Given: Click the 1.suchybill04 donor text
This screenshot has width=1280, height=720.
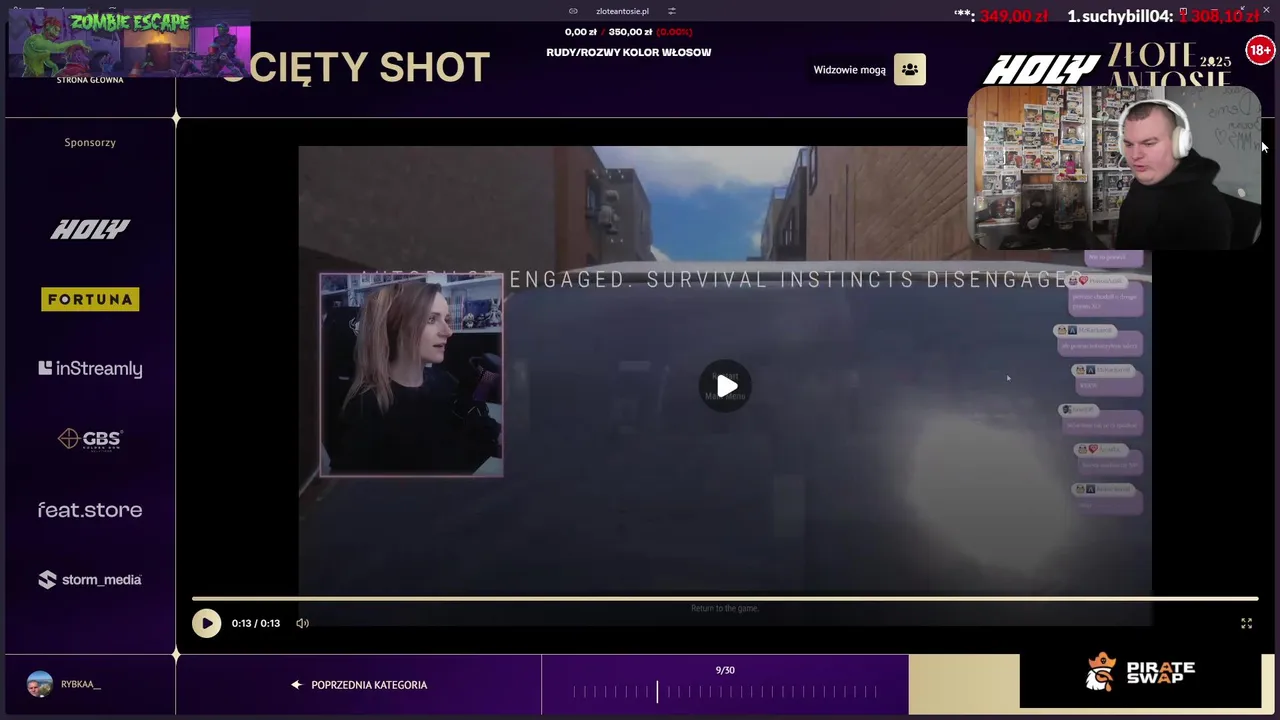Looking at the screenshot, I should [x=1119, y=16].
